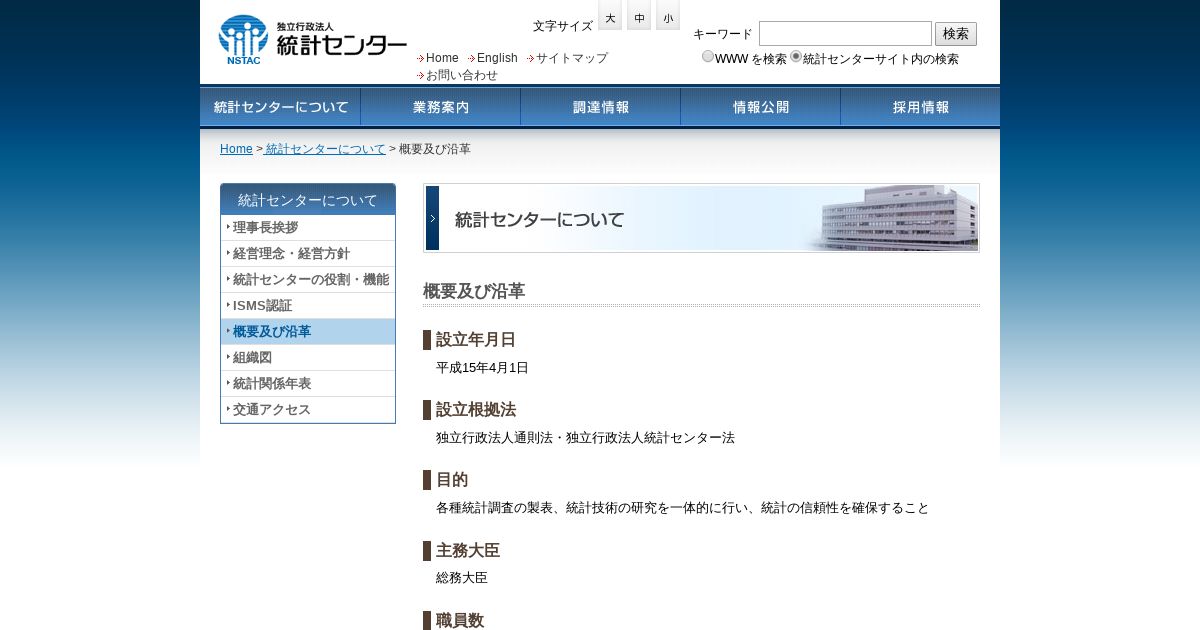Open the サイトマップ link
This screenshot has width=1200, height=630.
(x=572, y=58)
